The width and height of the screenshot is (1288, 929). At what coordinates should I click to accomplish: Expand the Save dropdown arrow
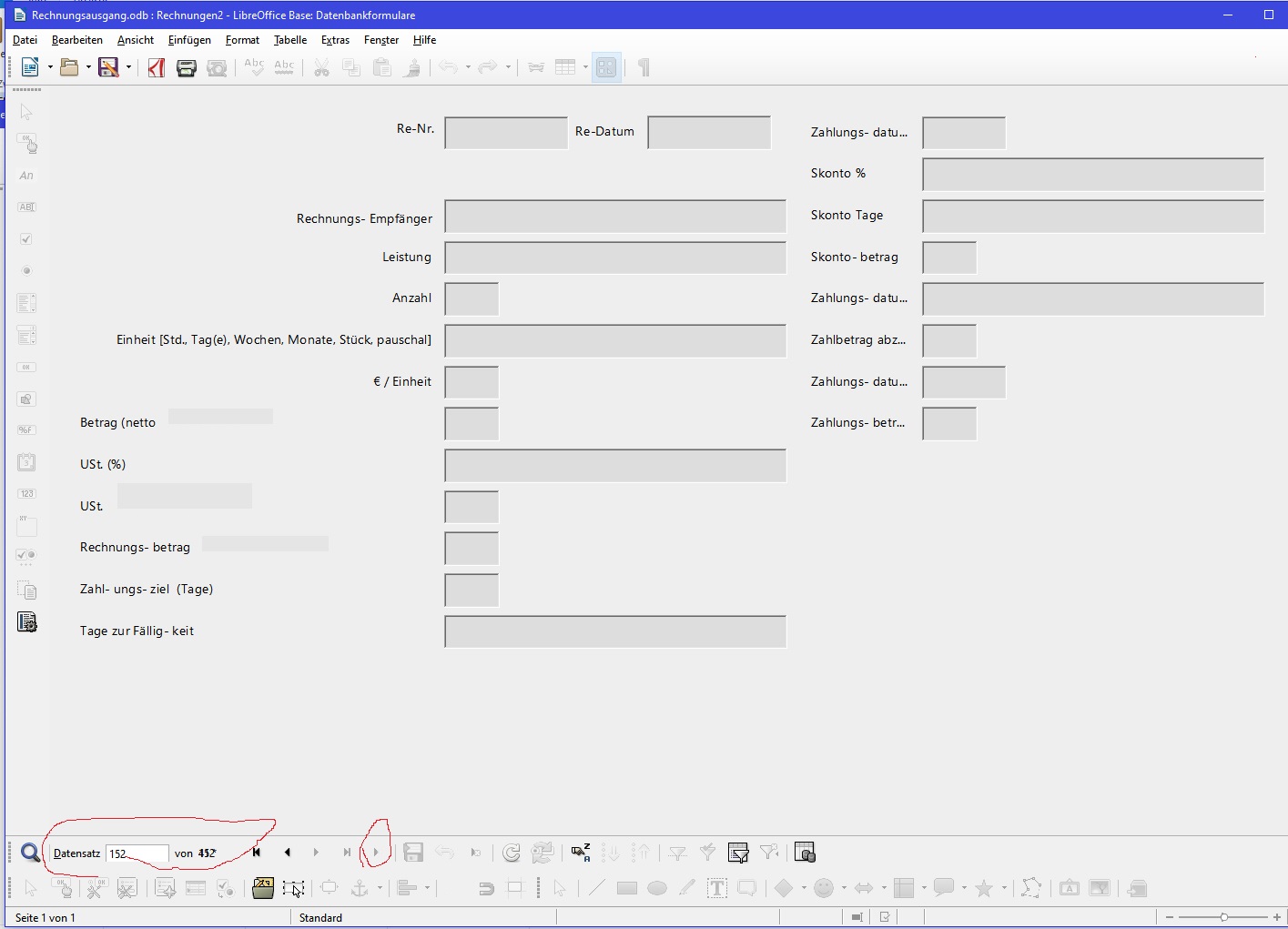click(128, 67)
